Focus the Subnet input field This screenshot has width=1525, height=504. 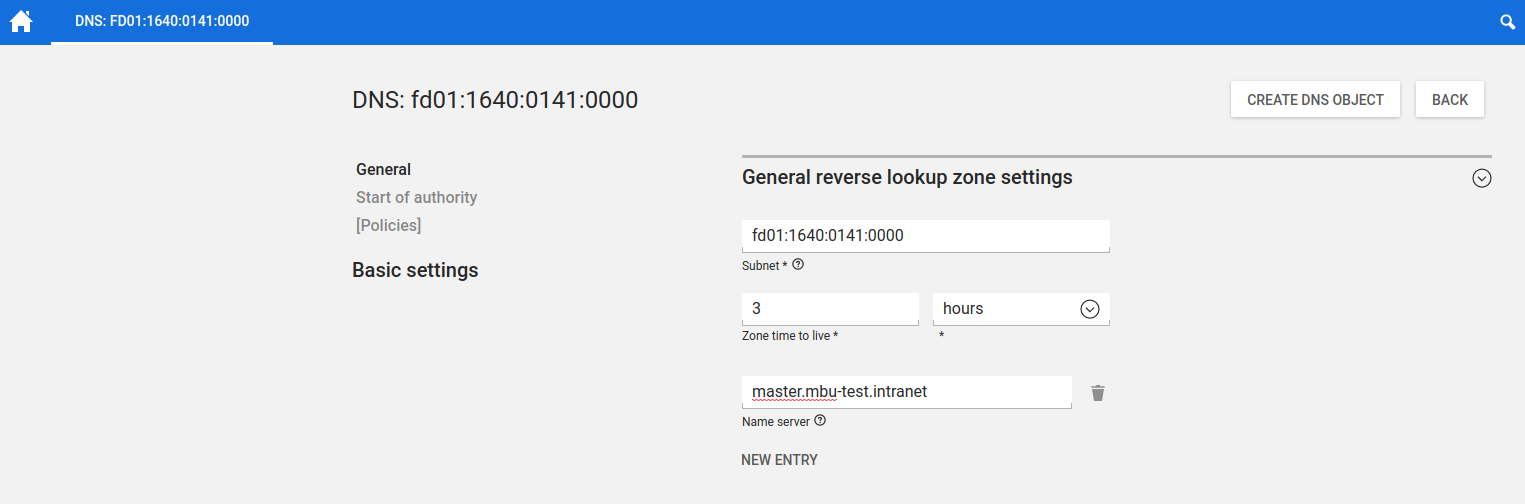tap(925, 236)
